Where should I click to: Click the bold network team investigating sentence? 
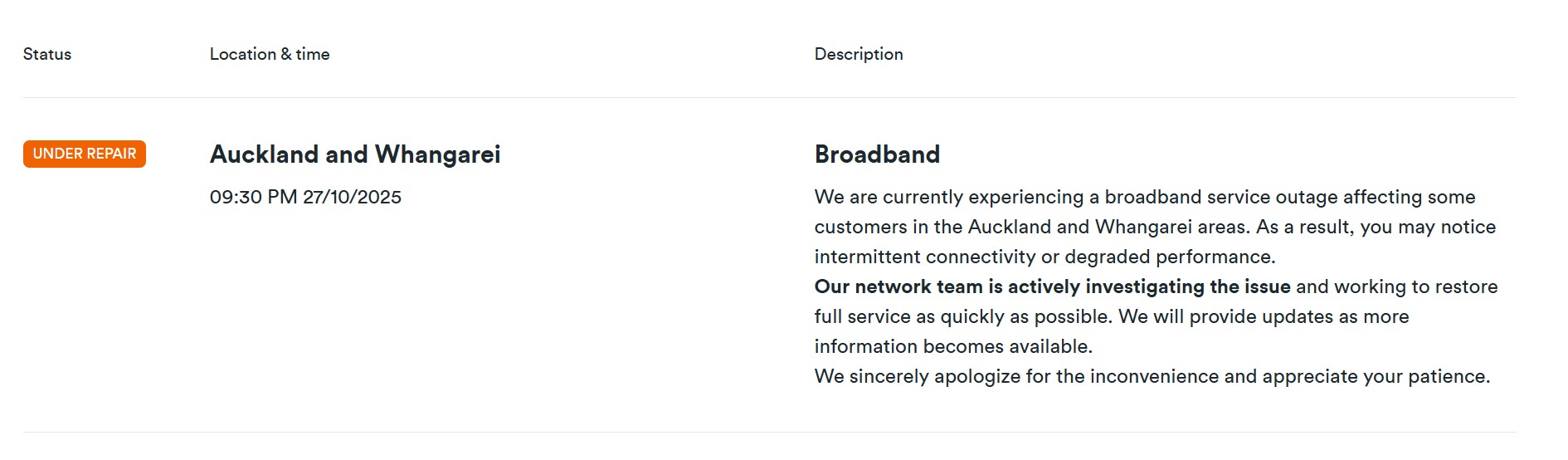(x=1052, y=287)
